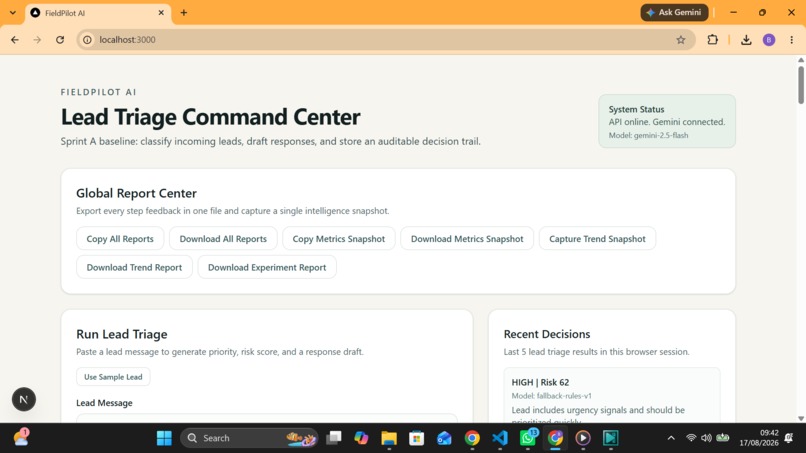Reload the localhost page

pyautogui.click(x=60, y=40)
